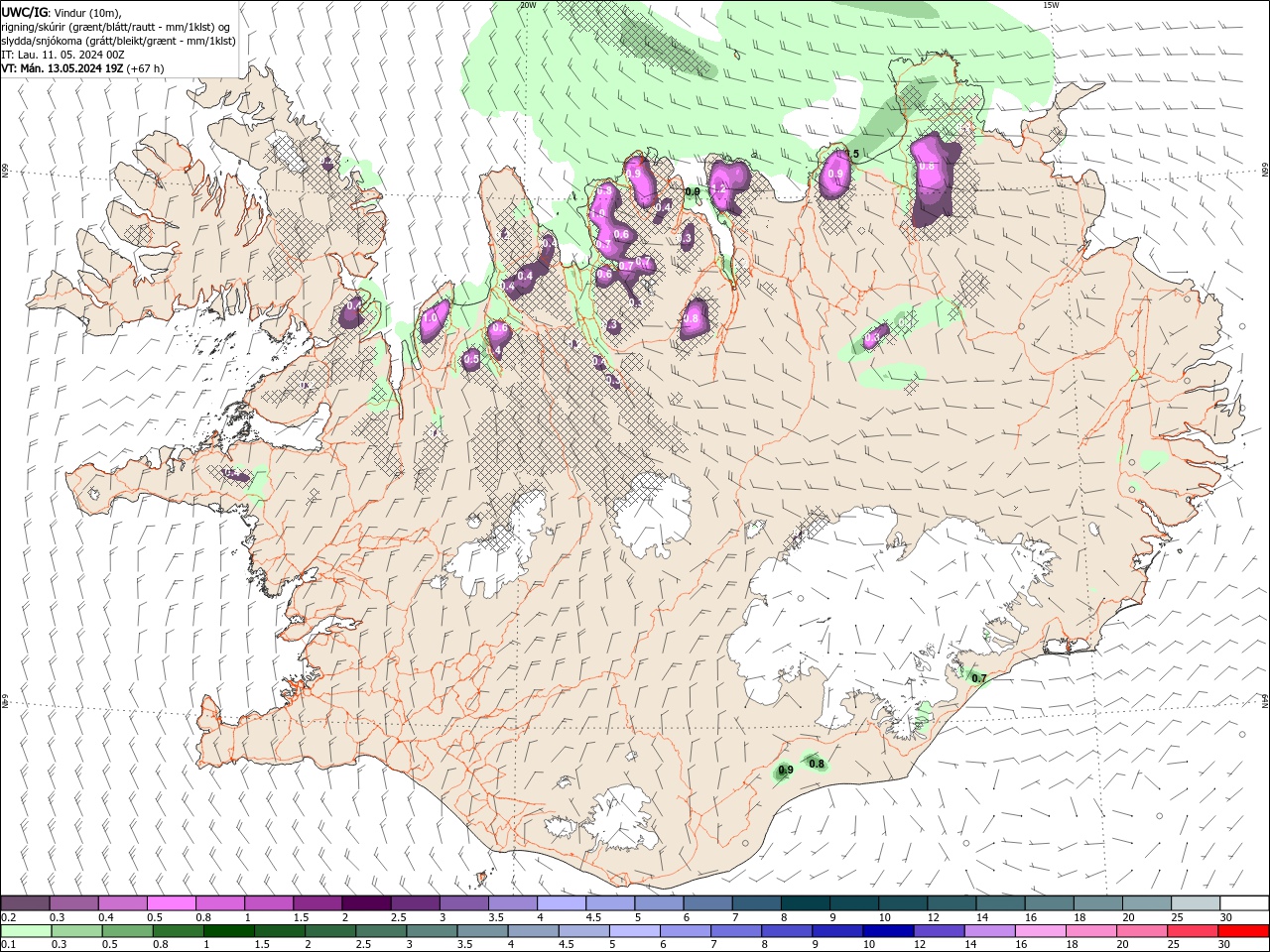Select the periwinkle 6 swatch in the rain scale
This screenshot has width=1270, height=952.
tap(685, 931)
